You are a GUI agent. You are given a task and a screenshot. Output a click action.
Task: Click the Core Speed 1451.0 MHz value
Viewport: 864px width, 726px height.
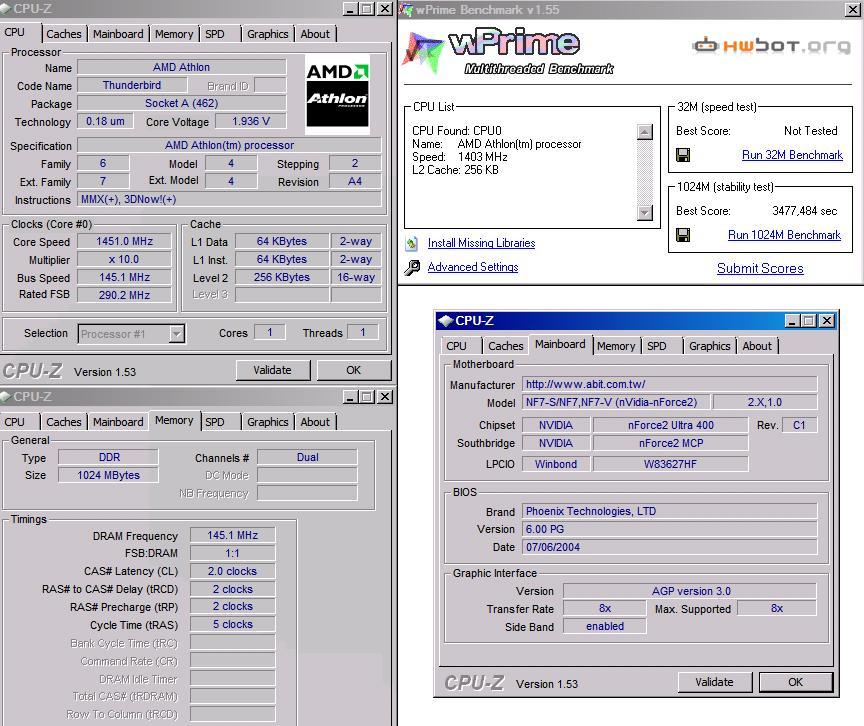(125, 241)
